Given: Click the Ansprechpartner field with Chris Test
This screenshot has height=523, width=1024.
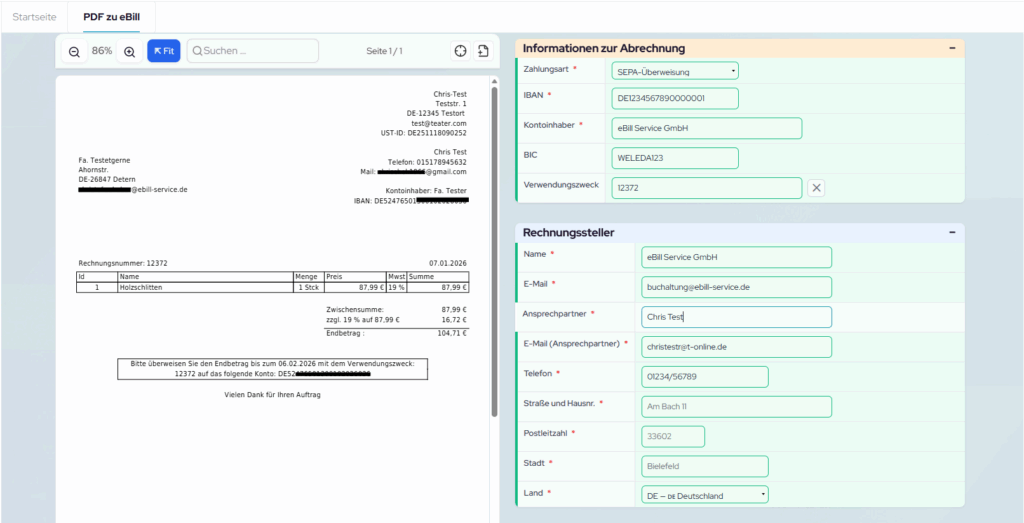Looking at the screenshot, I should [737, 317].
